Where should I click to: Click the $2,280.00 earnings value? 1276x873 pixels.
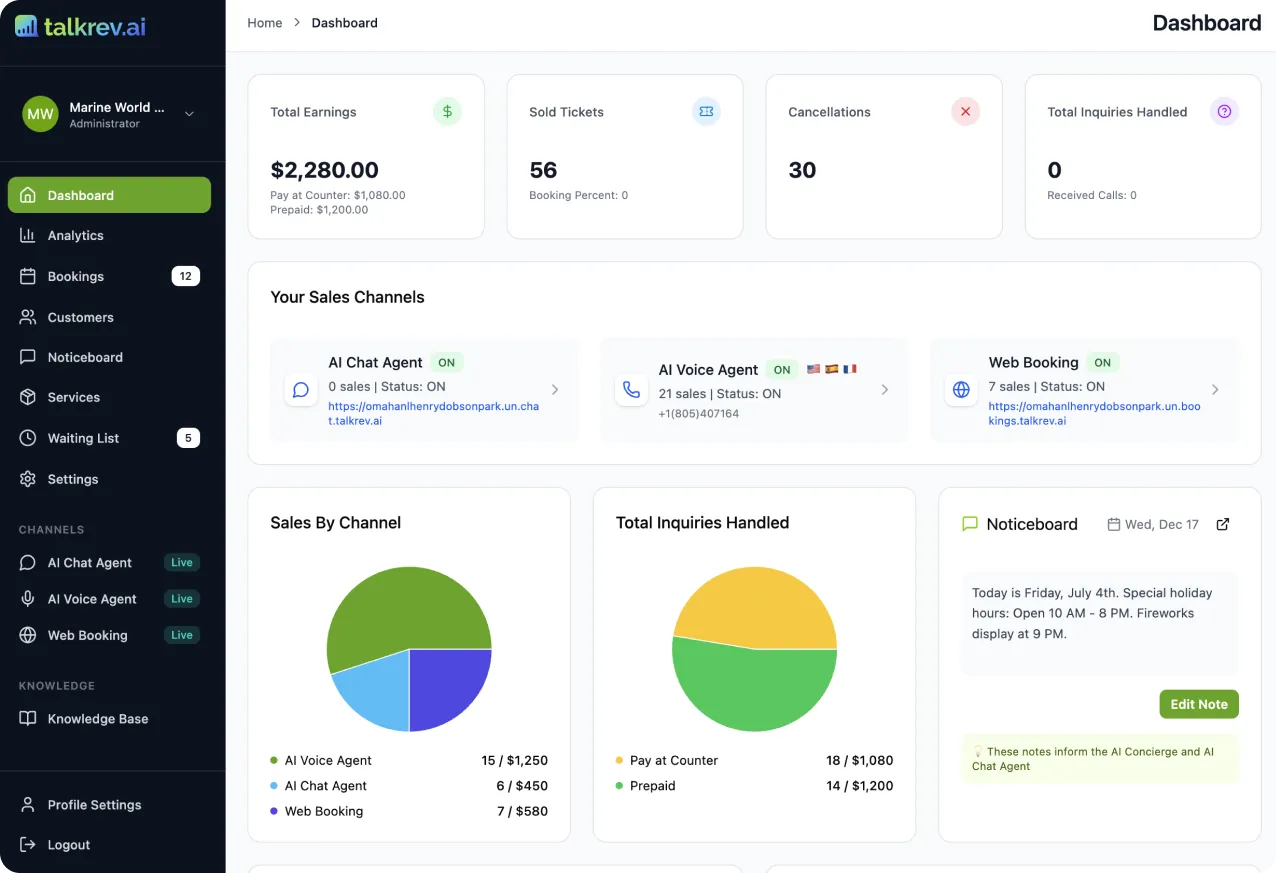pyautogui.click(x=324, y=170)
